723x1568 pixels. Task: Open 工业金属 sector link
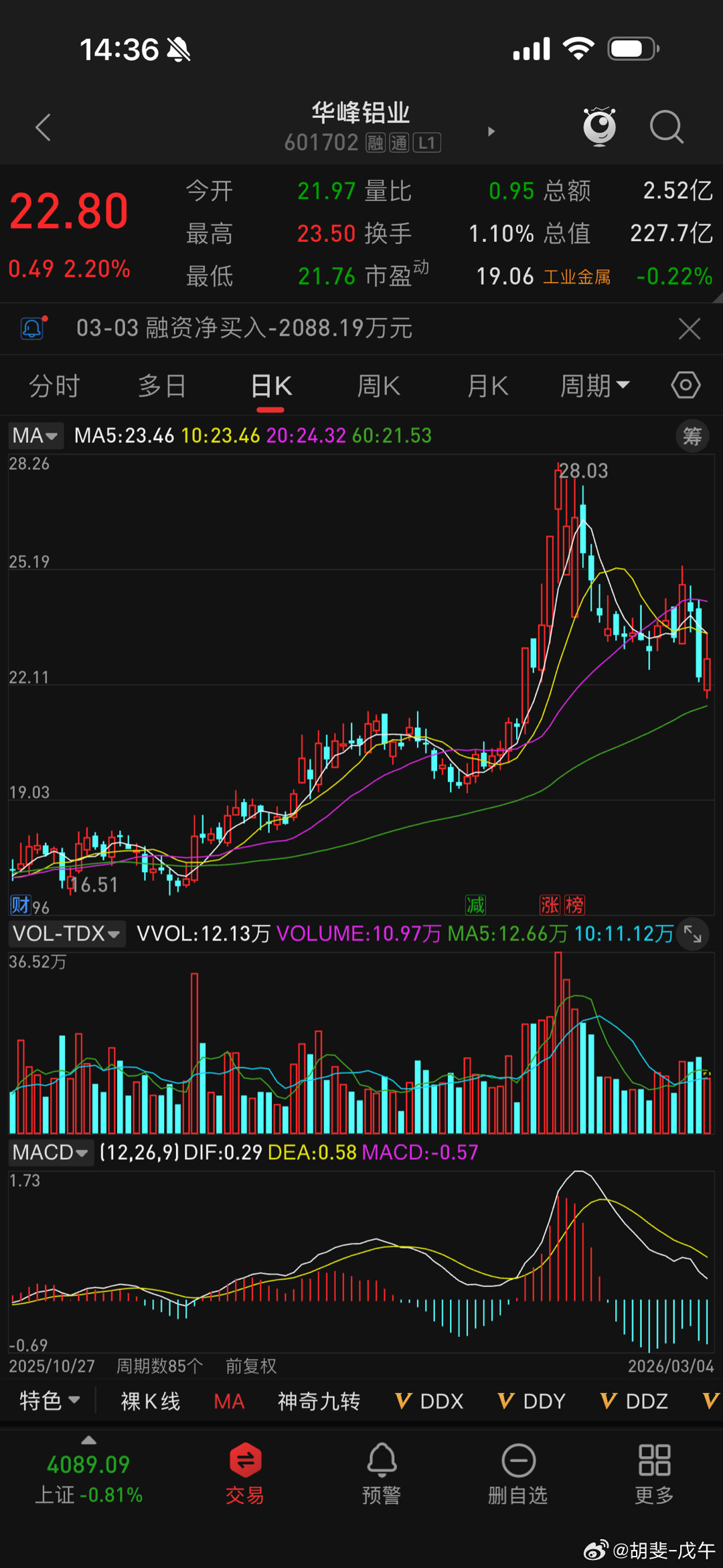[576, 277]
